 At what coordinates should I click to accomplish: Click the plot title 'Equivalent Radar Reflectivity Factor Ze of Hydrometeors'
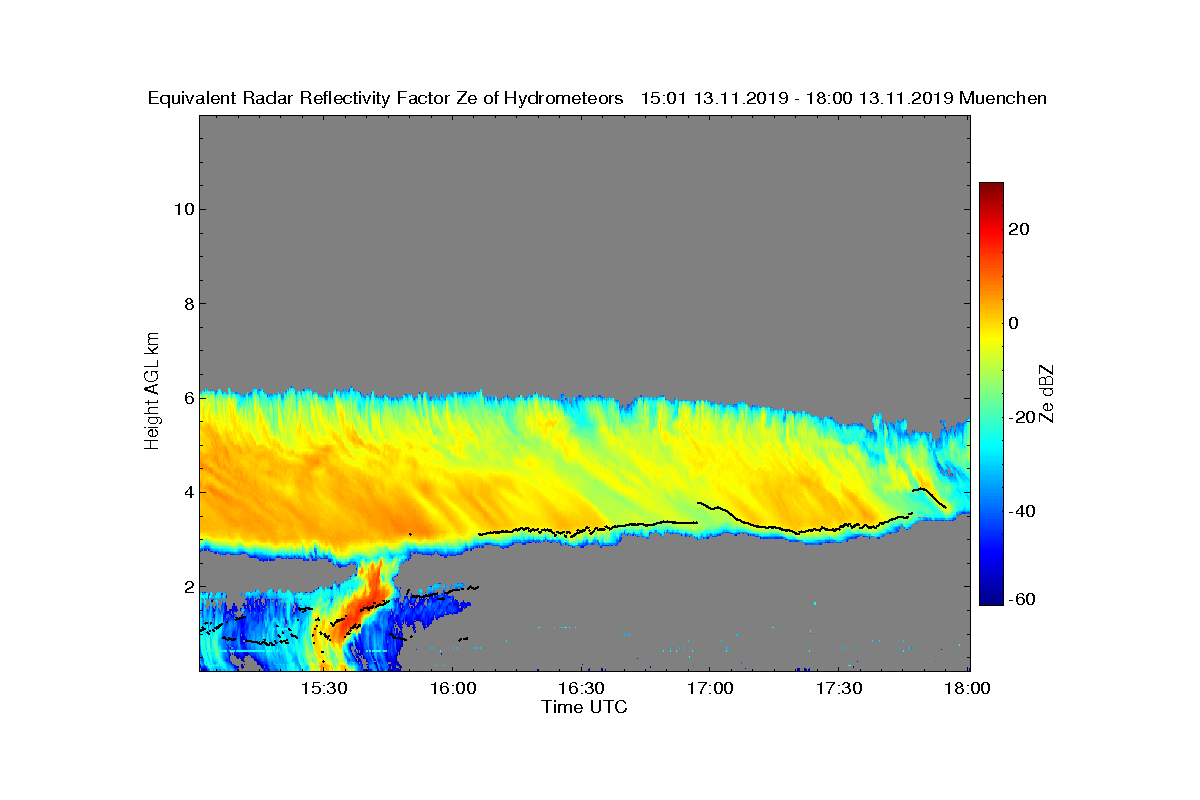[x=386, y=98]
